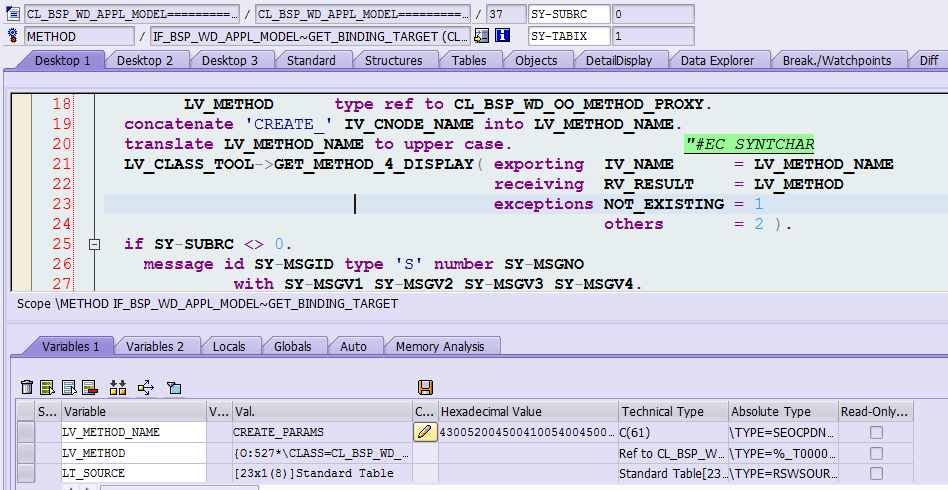Open the Structures tab

[394, 60]
